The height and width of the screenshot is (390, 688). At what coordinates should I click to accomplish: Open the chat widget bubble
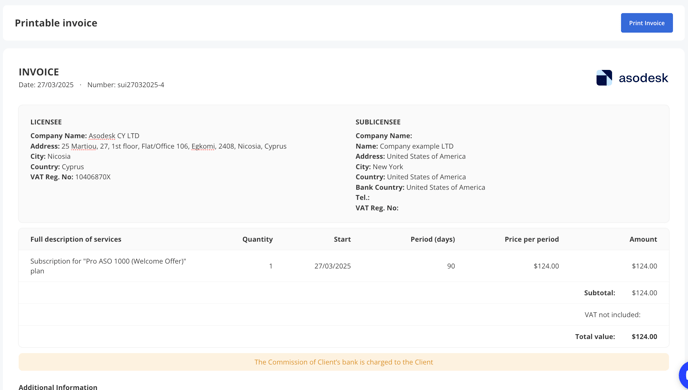684,375
